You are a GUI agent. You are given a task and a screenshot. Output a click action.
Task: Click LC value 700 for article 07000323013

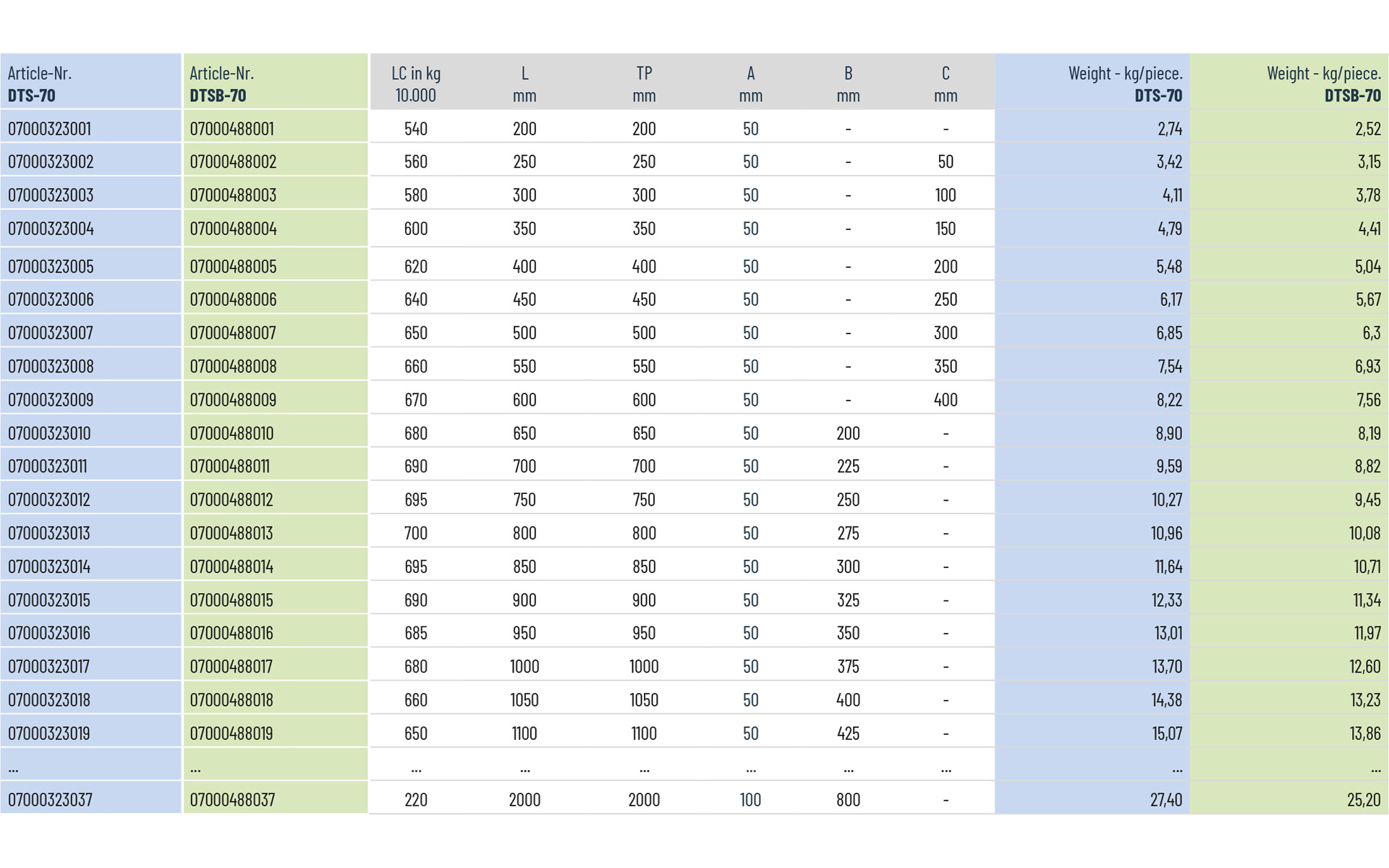[x=416, y=533]
